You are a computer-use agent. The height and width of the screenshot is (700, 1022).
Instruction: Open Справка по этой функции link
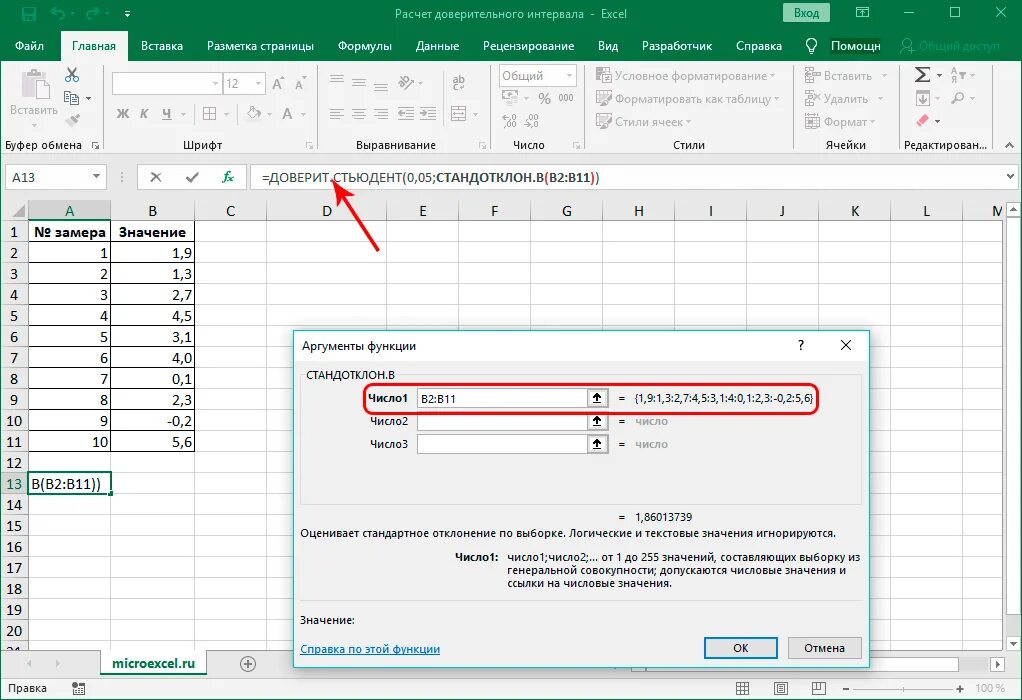click(x=370, y=649)
